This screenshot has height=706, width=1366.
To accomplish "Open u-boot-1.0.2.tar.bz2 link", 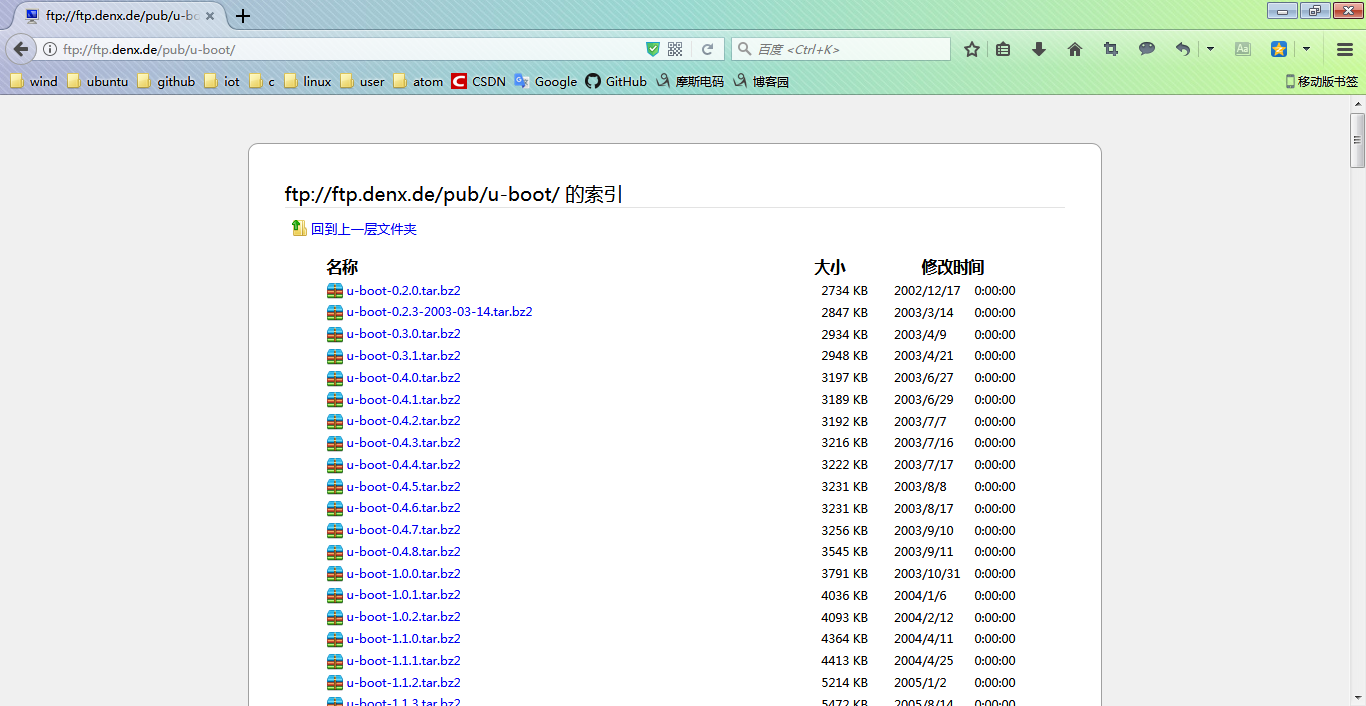I will 404,617.
